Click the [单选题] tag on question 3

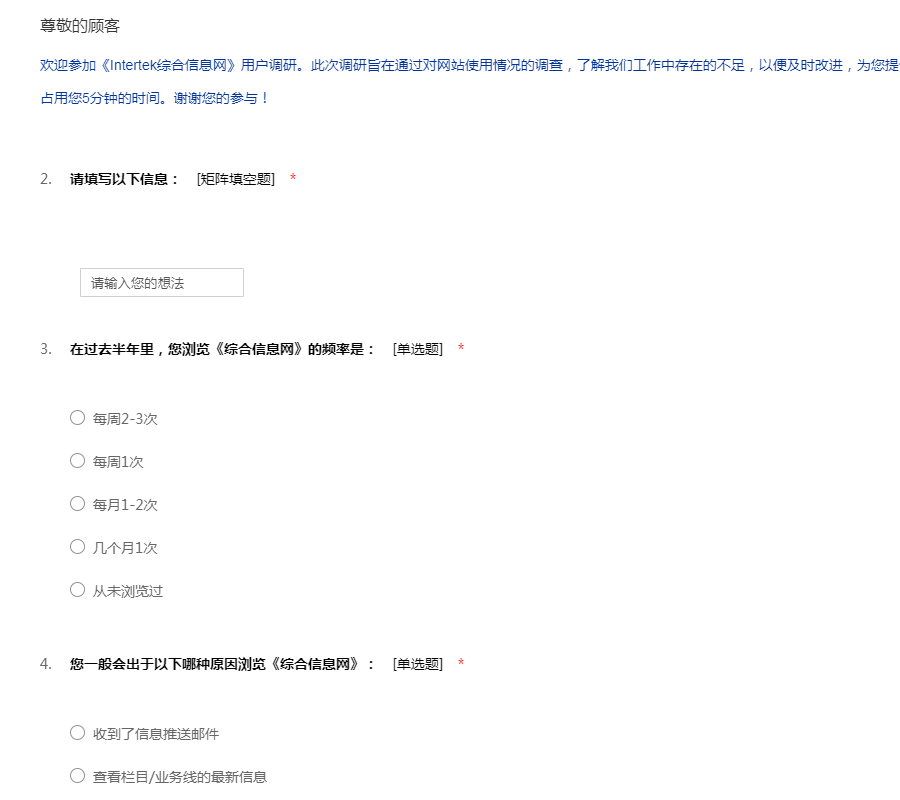click(417, 349)
